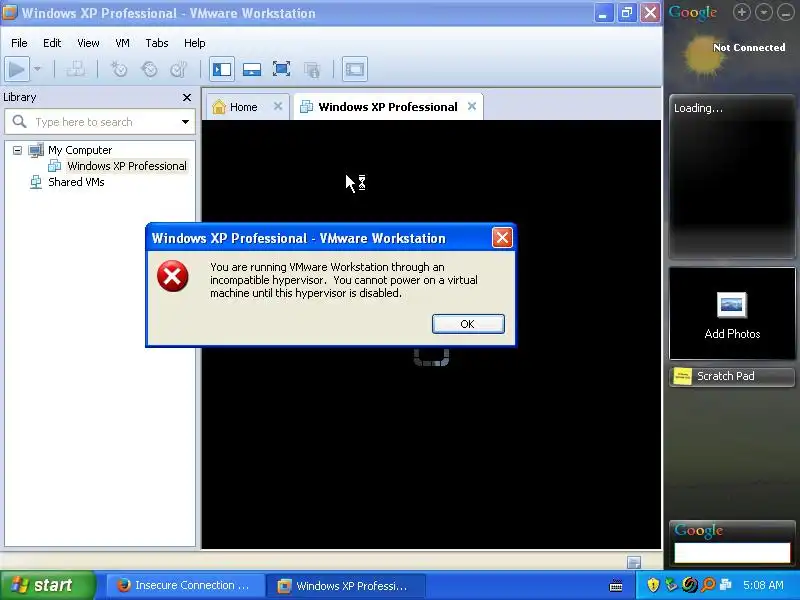Open the VM menu
This screenshot has width=800, height=600.
click(122, 43)
